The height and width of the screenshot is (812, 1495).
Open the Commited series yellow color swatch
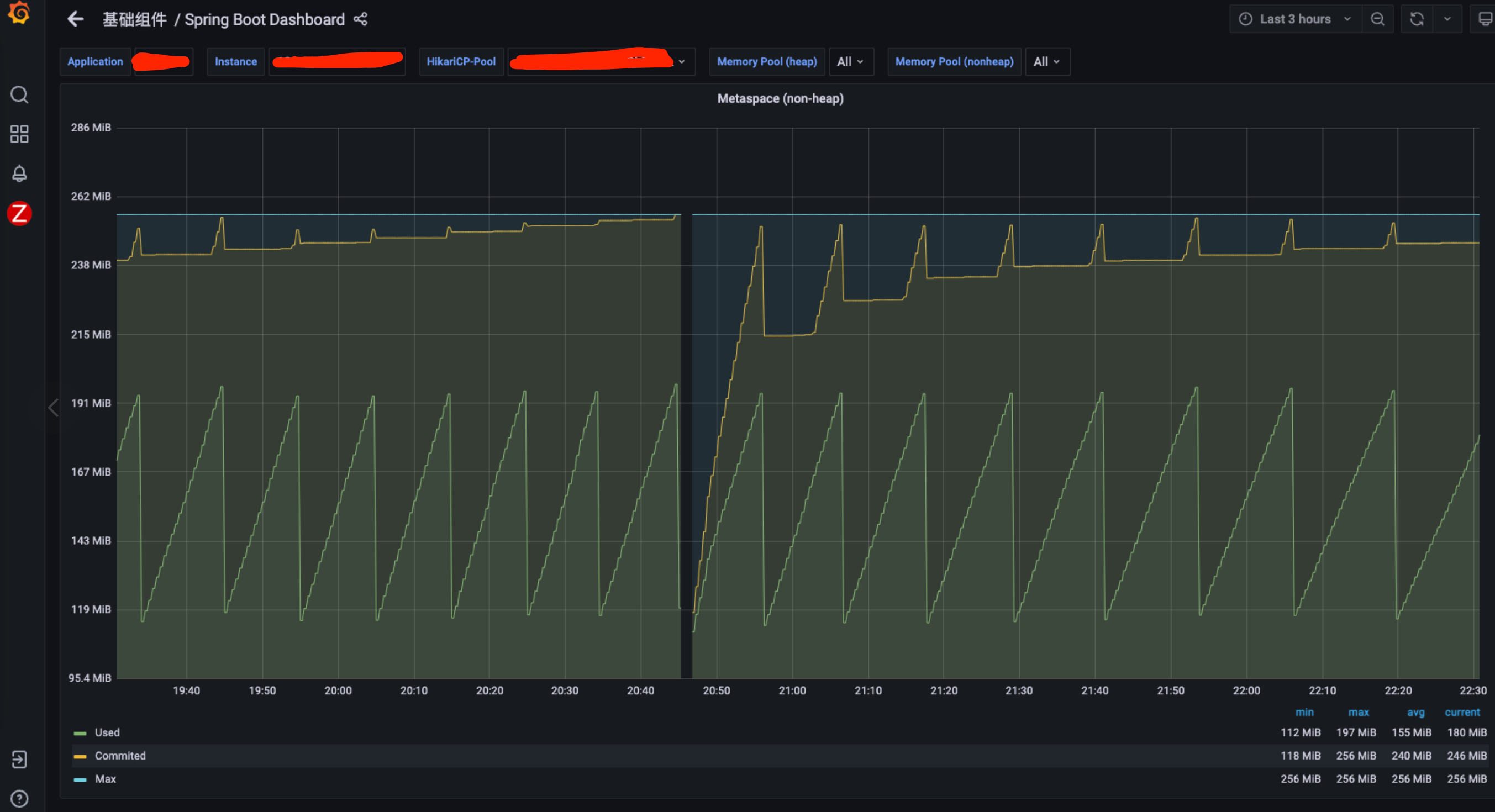(x=80, y=757)
